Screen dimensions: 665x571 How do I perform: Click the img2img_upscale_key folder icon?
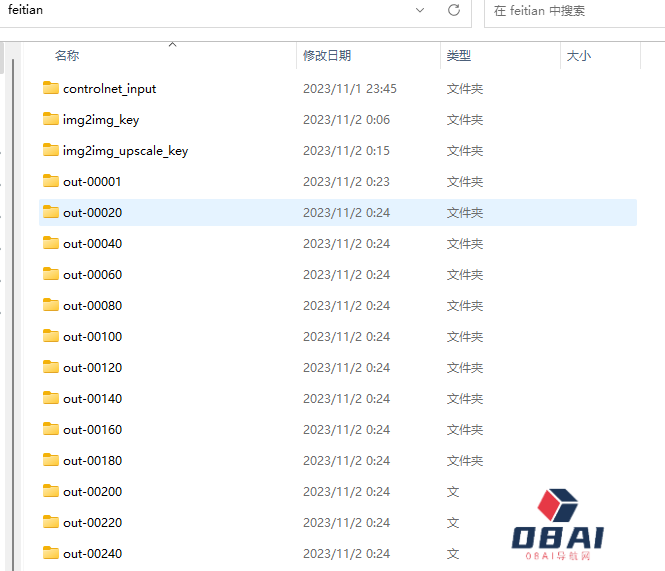pyautogui.click(x=52, y=150)
